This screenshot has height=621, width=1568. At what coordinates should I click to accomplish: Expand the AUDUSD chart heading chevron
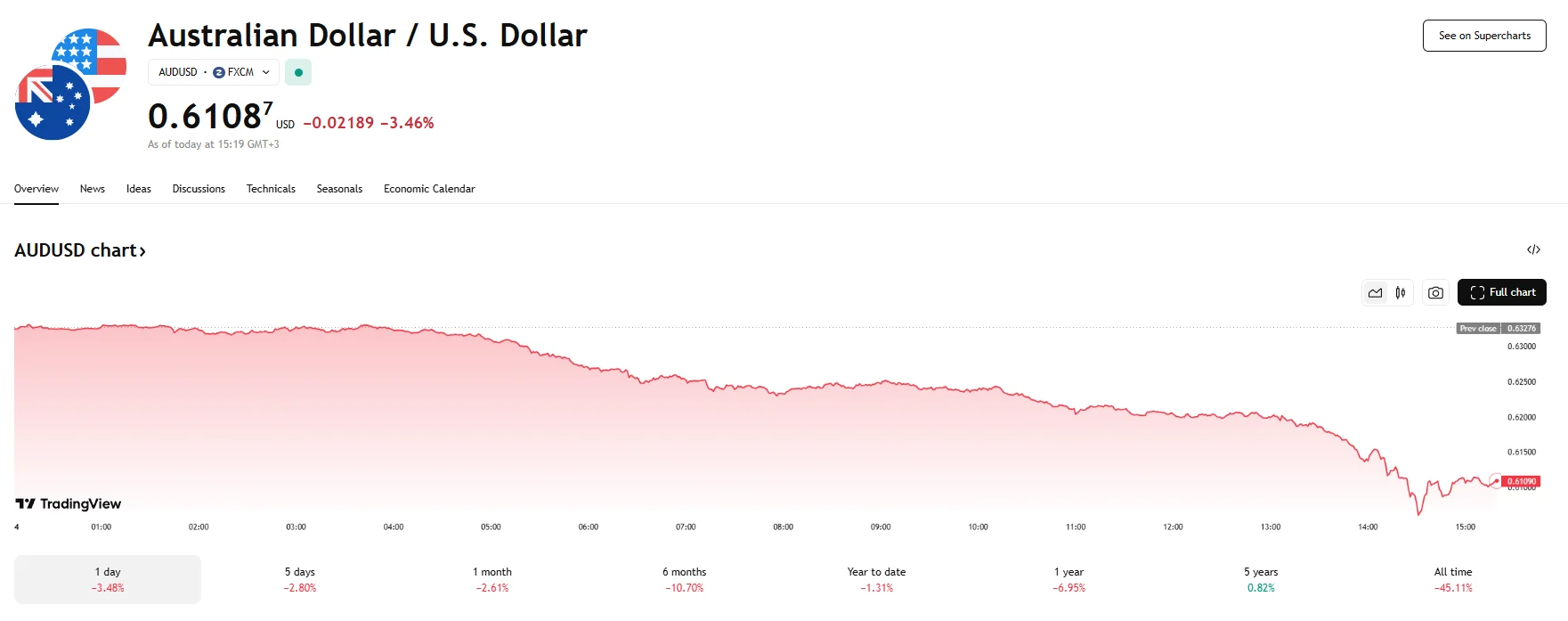142,251
